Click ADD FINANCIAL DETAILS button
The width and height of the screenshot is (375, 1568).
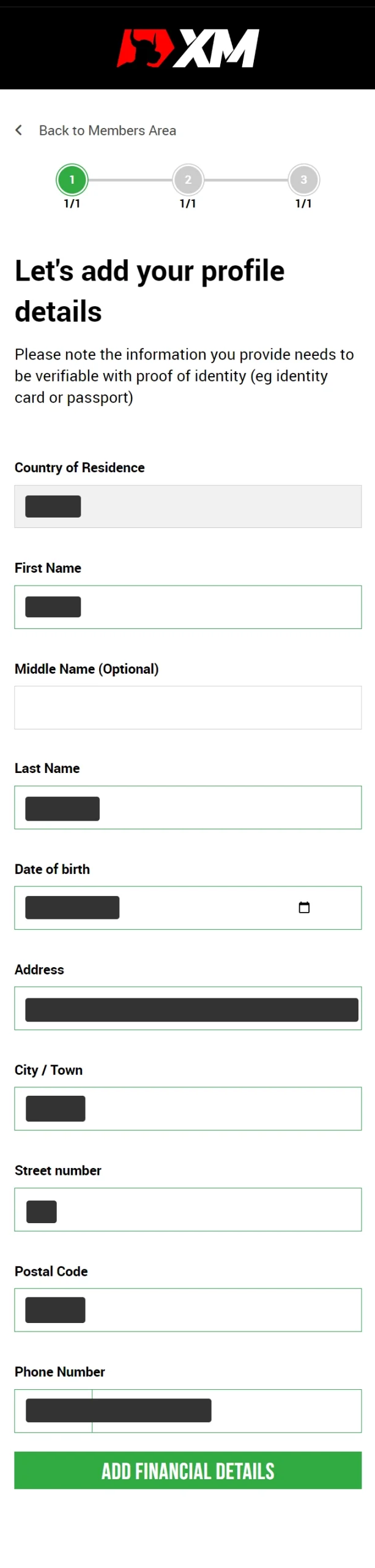[188, 1470]
